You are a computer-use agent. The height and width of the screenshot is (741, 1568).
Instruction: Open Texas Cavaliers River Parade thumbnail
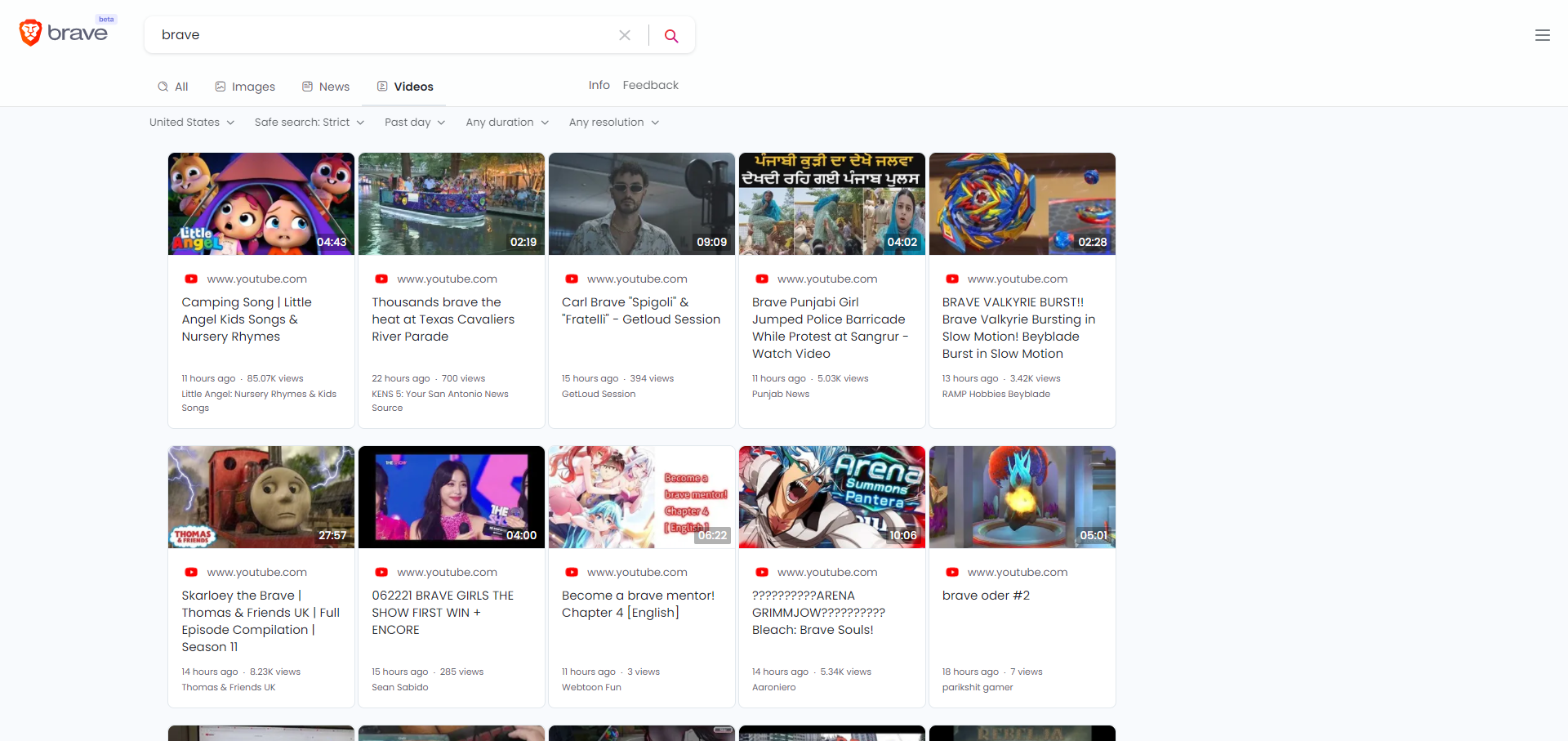pyautogui.click(x=452, y=203)
